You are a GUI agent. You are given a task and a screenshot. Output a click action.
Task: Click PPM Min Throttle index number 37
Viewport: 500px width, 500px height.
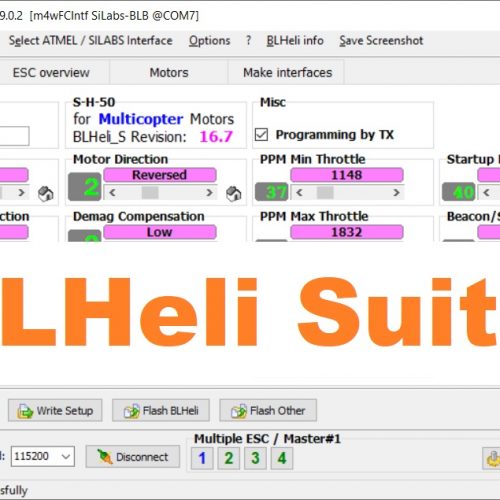pos(272,192)
